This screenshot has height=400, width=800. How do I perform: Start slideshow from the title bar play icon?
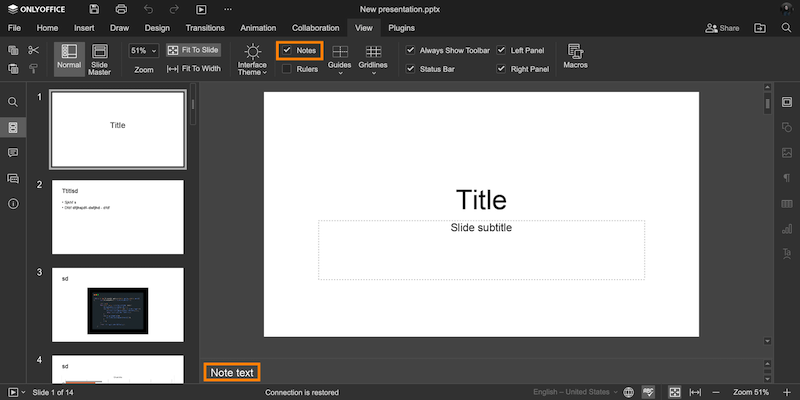[x=201, y=9]
